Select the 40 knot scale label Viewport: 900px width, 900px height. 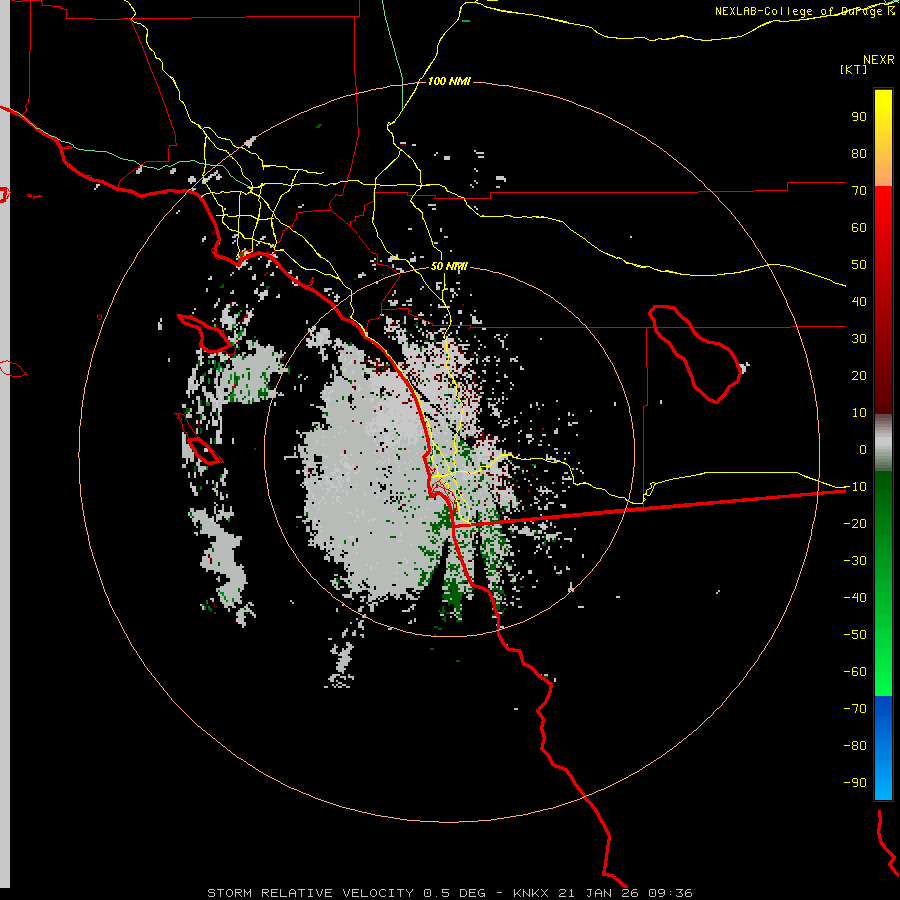tap(859, 301)
